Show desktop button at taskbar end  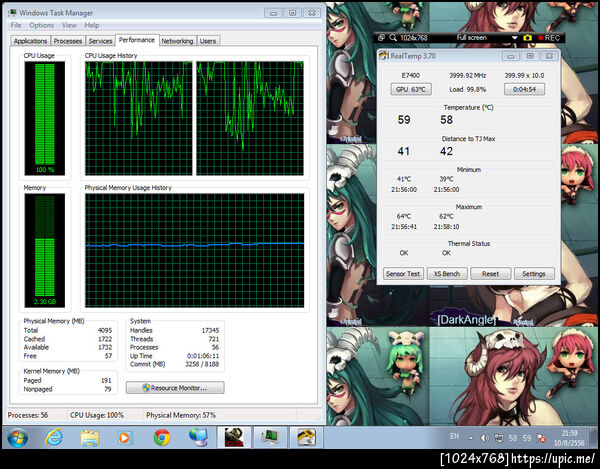click(594, 437)
